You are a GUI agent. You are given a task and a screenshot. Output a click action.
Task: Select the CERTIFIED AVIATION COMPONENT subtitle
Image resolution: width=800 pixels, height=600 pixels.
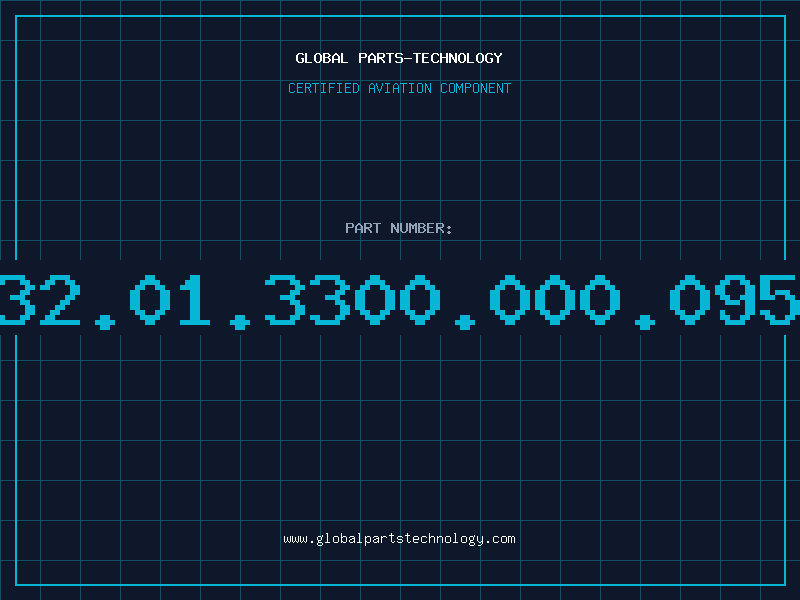399,88
